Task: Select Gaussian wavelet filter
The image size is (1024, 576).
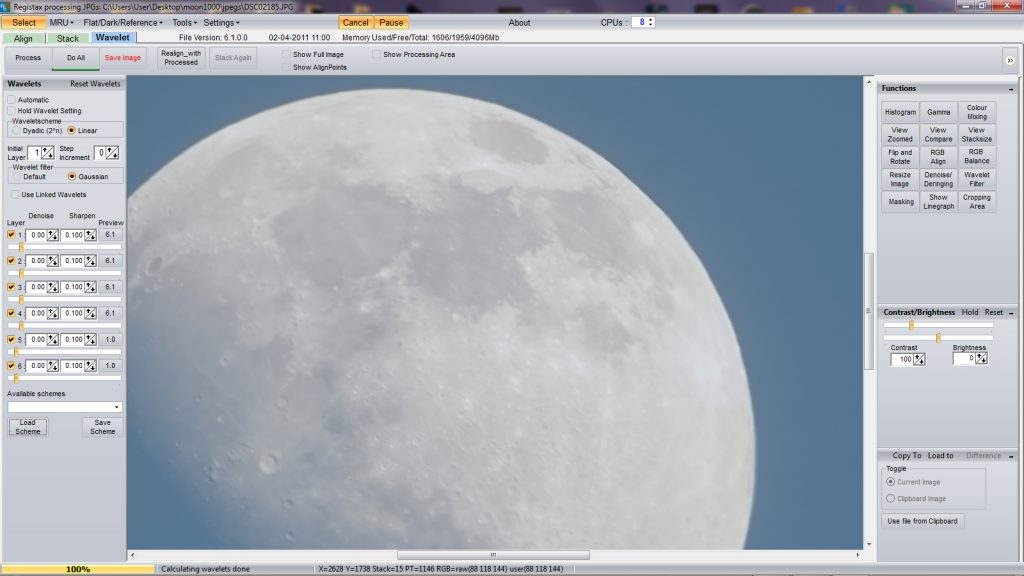Action: coord(72,177)
